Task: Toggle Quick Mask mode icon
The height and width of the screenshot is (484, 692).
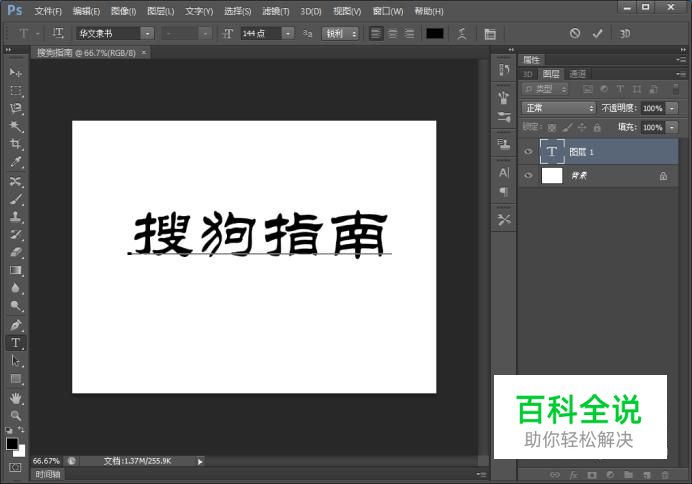Action: (15, 467)
